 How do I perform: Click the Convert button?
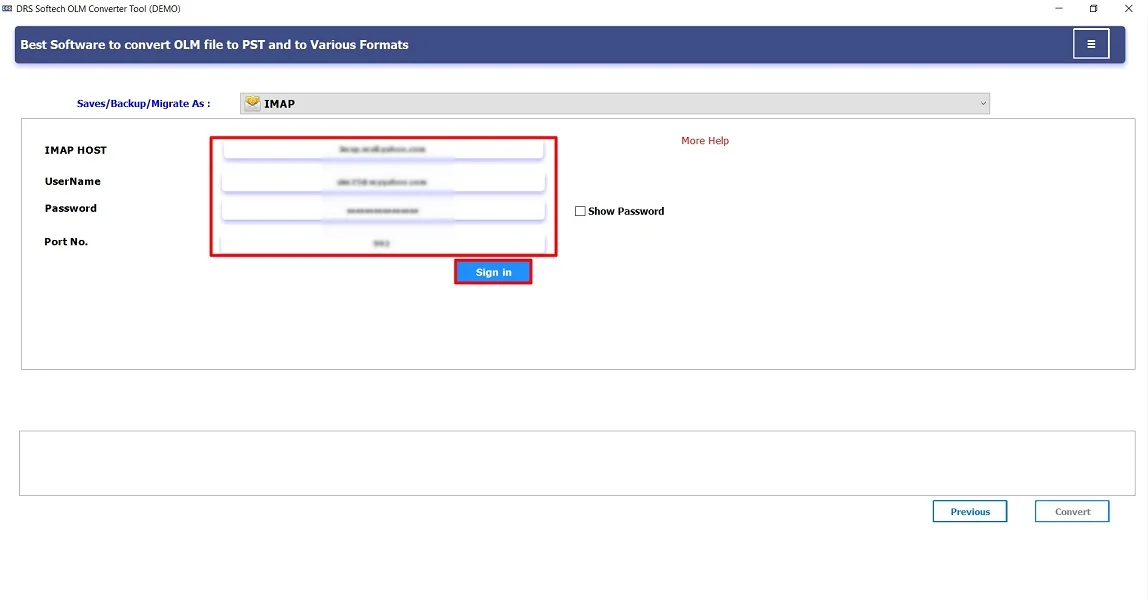click(1071, 510)
